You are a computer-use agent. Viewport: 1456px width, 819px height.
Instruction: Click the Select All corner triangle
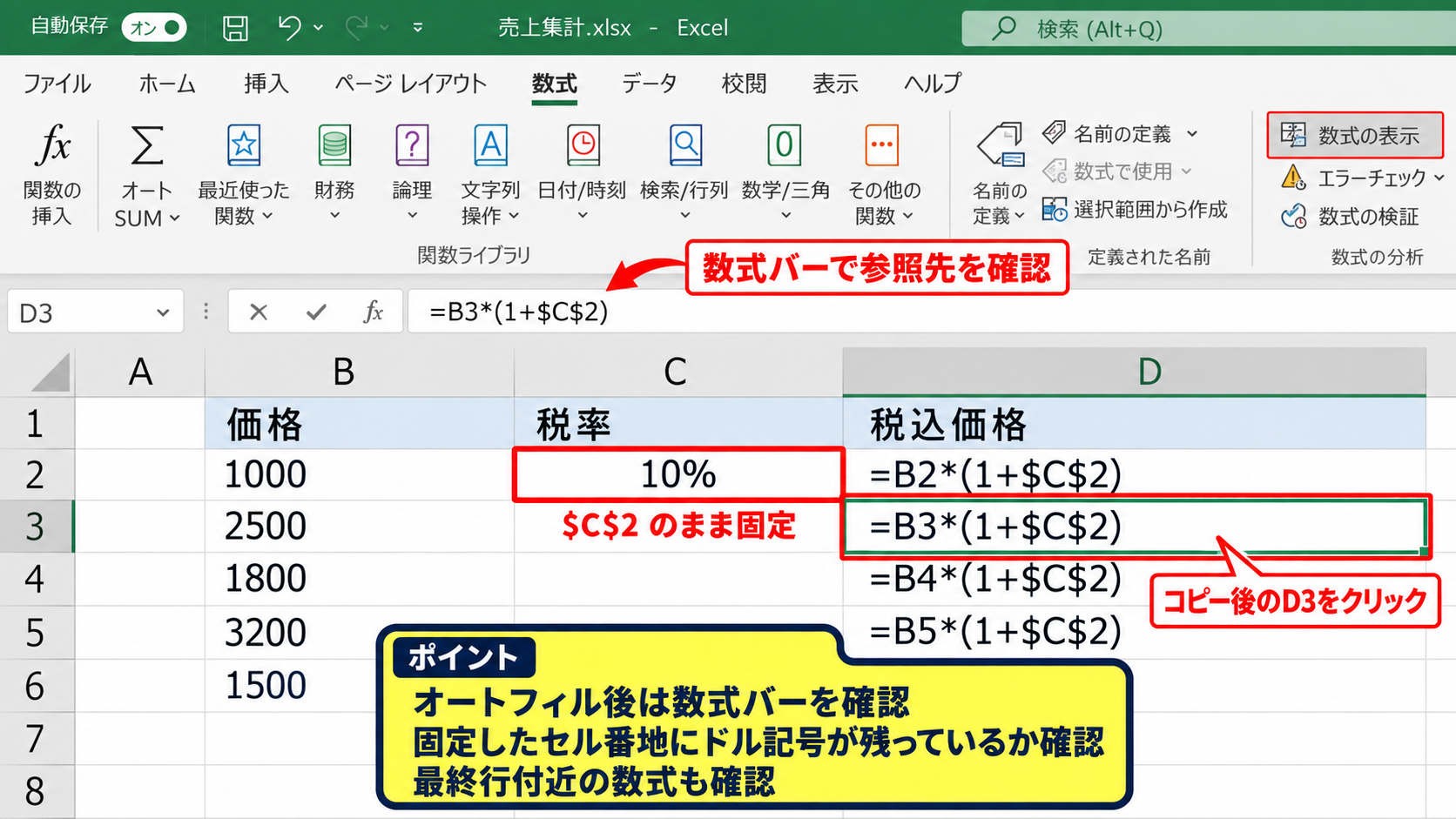(50, 373)
